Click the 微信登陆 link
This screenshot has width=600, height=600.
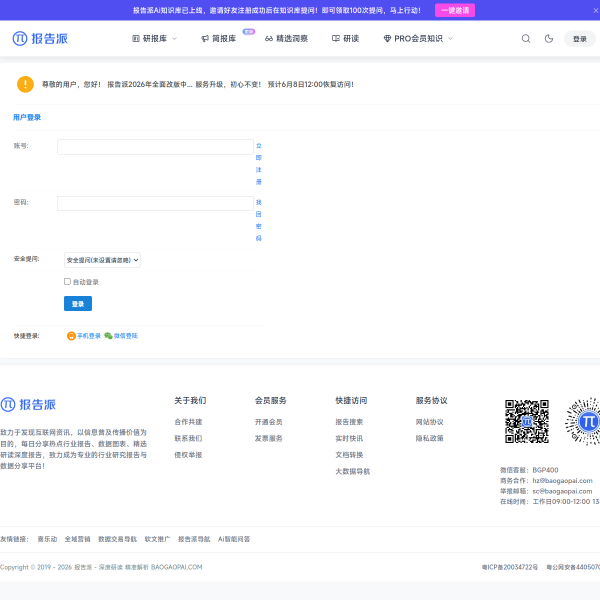[126, 336]
